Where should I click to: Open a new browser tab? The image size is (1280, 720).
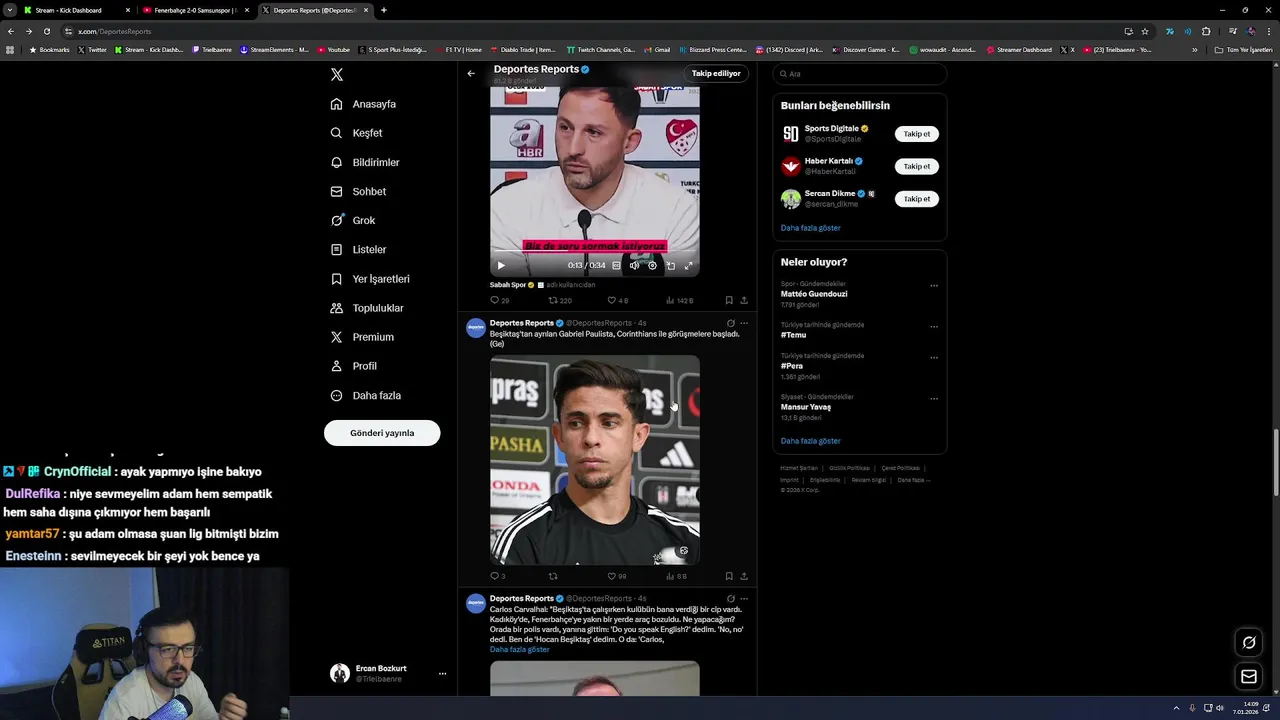[x=384, y=10]
